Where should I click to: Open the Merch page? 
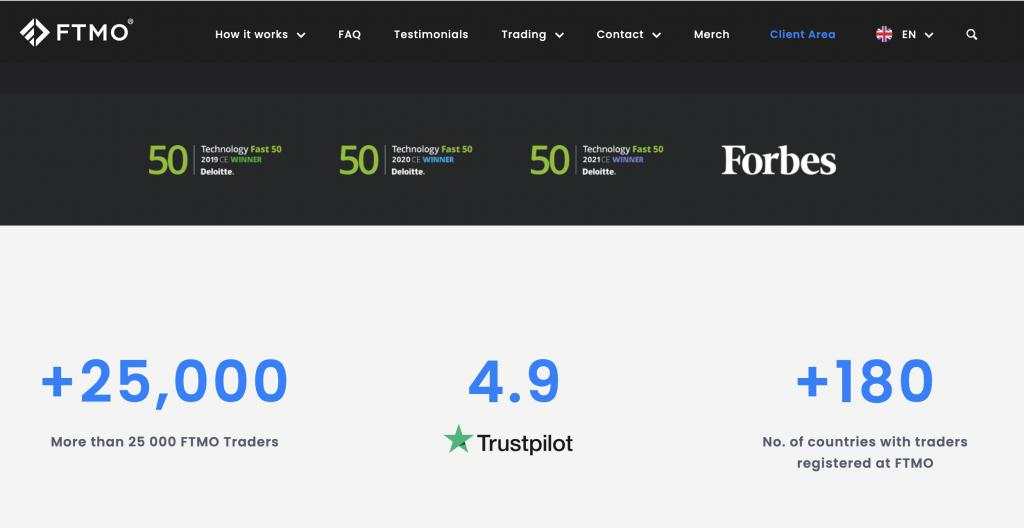click(x=711, y=35)
